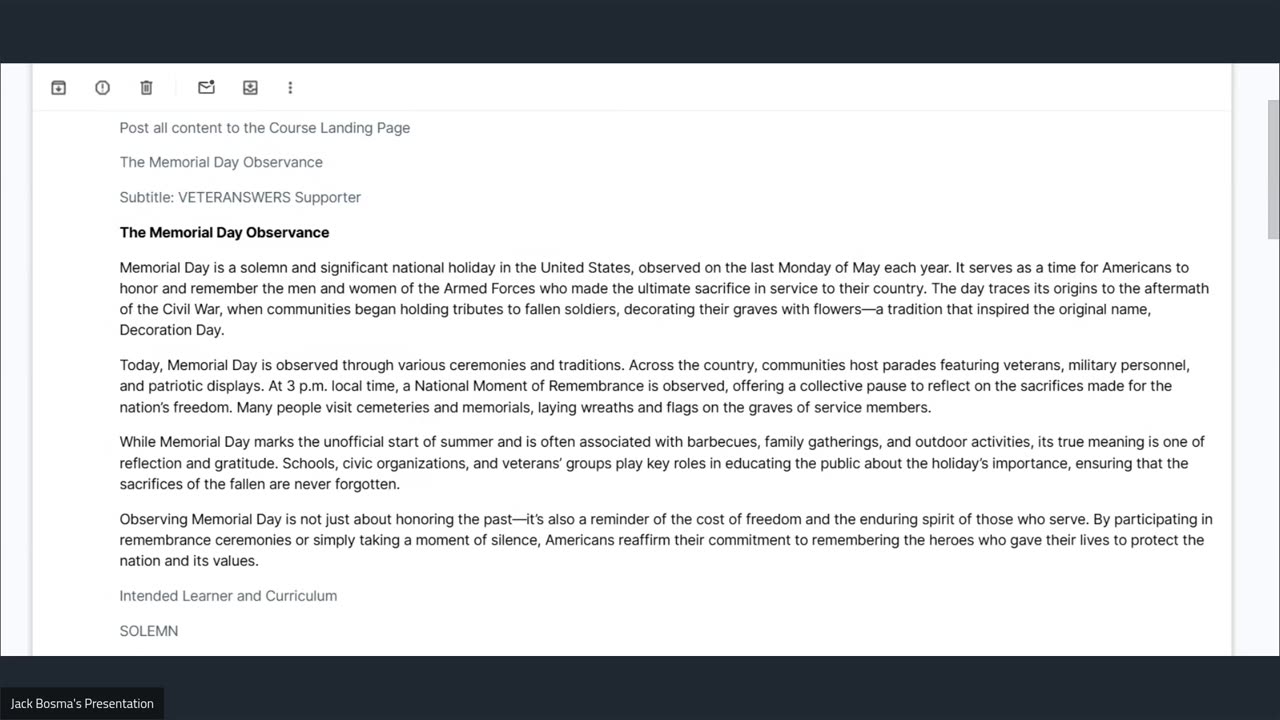The width and height of the screenshot is (1280, 720).
Task: Click the paragraph beginning Memorial Day is a solemn
Action: (664, 299)
